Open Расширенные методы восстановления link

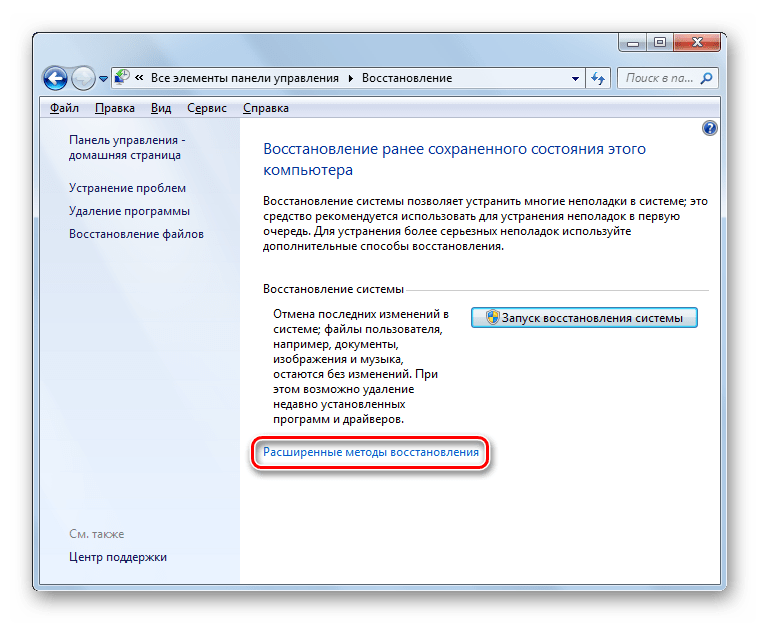371,452
